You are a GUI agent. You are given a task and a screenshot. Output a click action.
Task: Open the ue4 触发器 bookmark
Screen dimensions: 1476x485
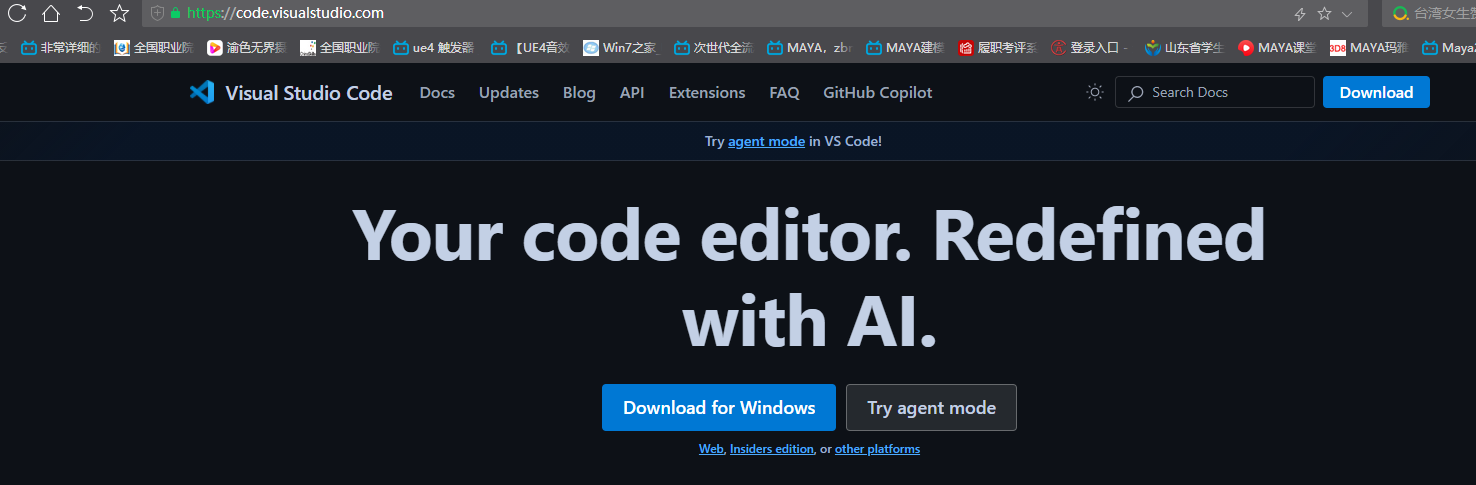pos(433,47)
